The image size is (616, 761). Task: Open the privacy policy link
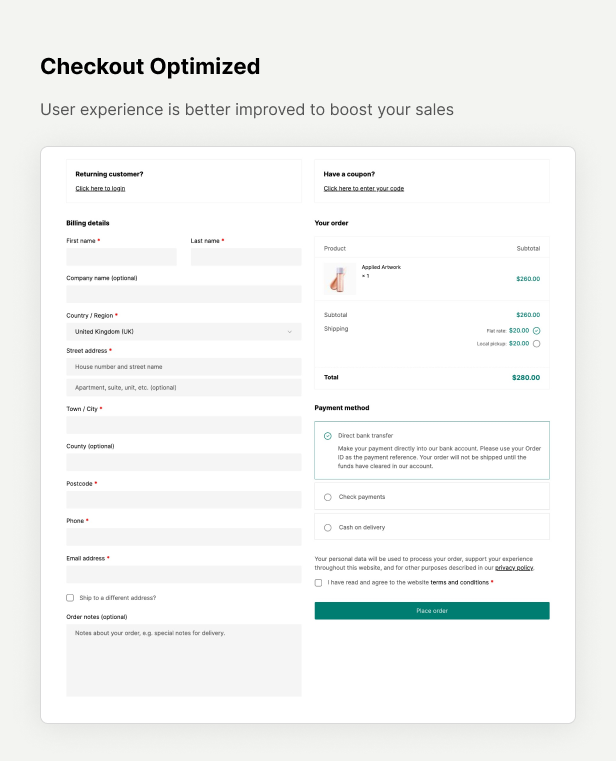pyautogui.click(x=514, y=567)
